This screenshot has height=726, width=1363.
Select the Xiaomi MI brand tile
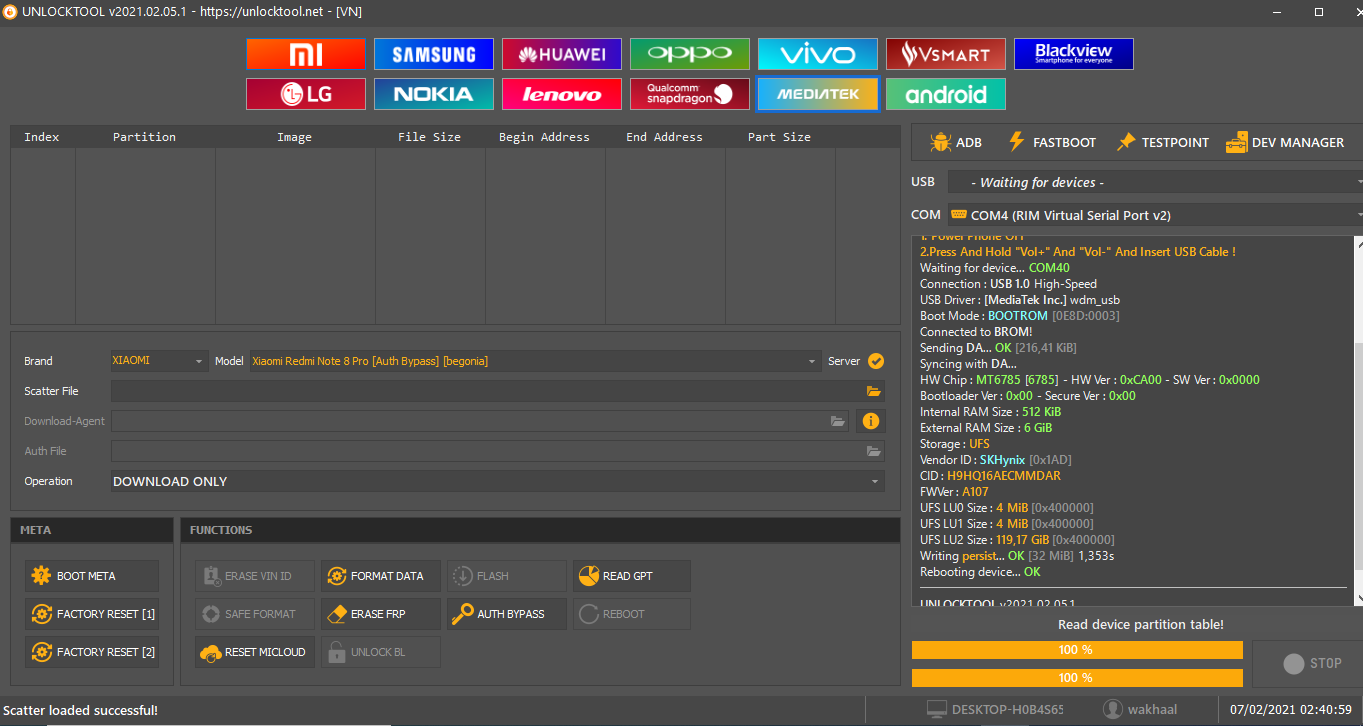306,54
